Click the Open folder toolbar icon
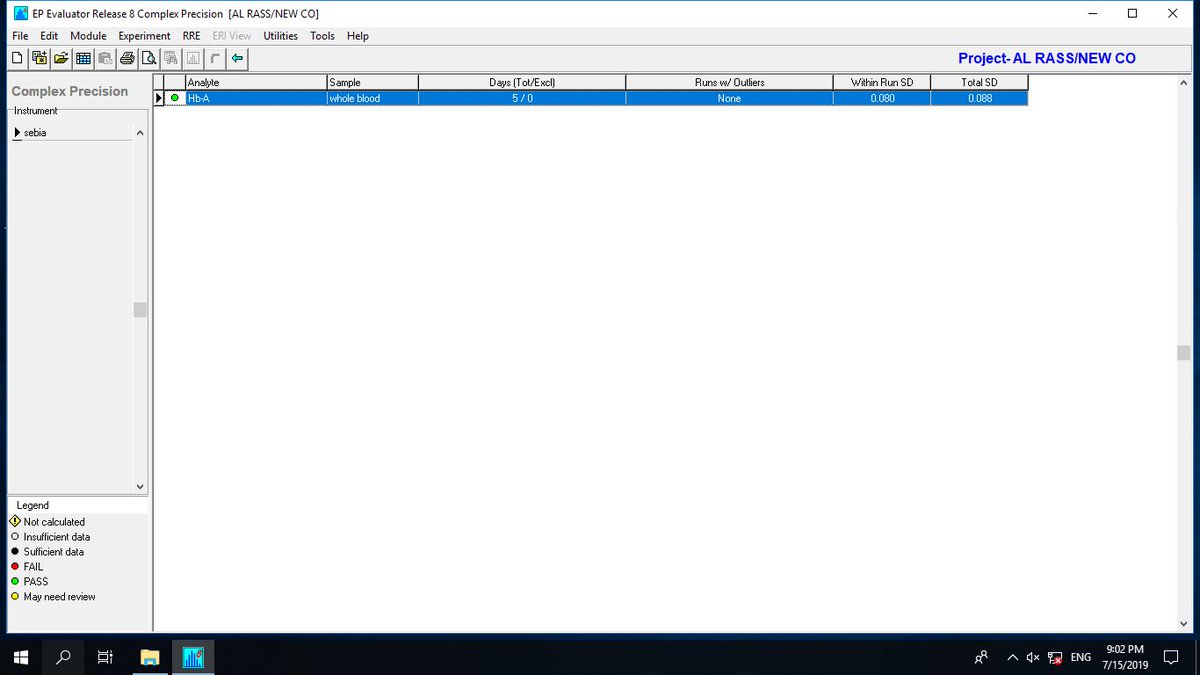This screenshot has width=1200, height=675. (61, 58)
